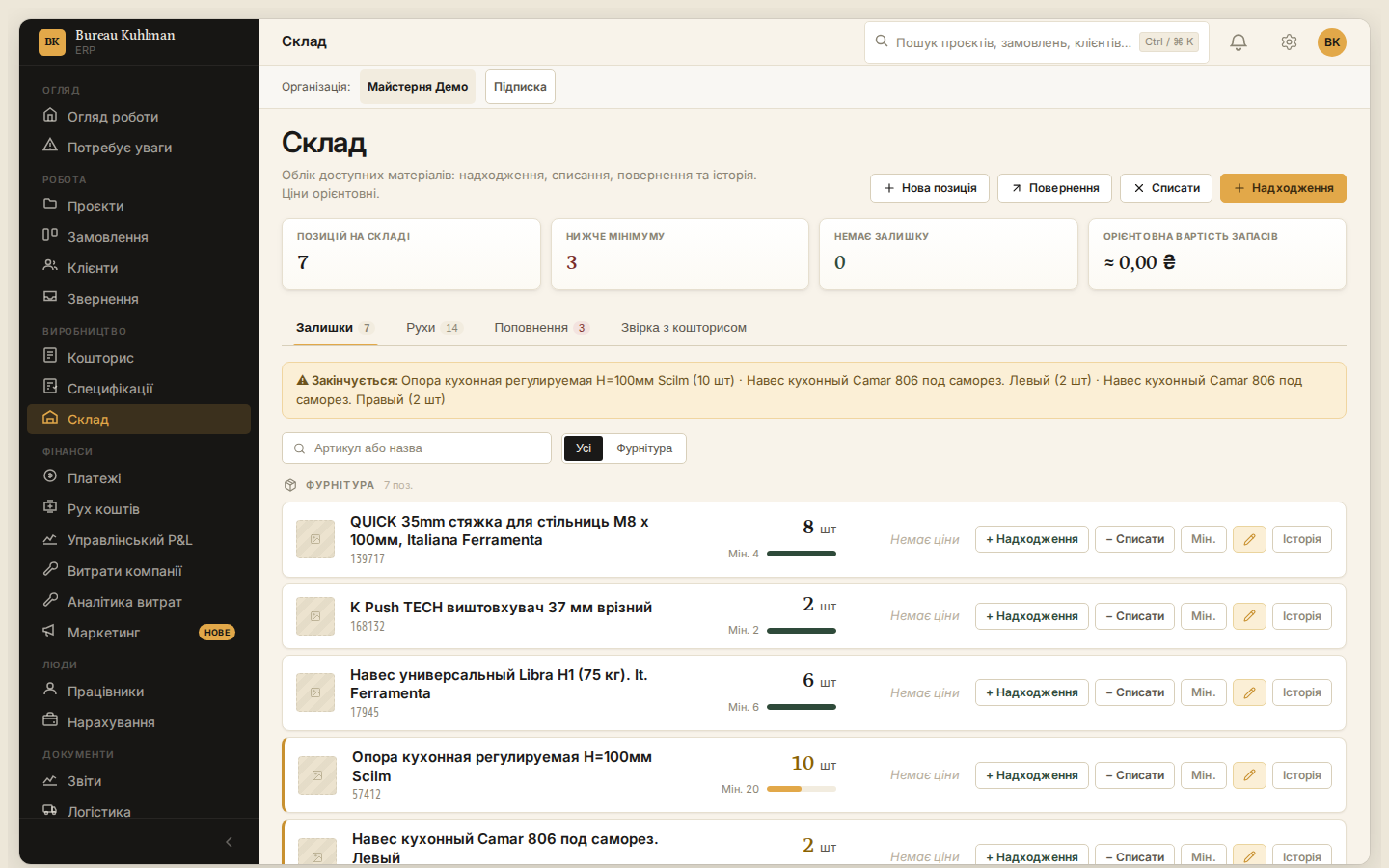This screenshot has height=868, width=1389.
Task: Go to Платежі in finances
Action: 139,478
